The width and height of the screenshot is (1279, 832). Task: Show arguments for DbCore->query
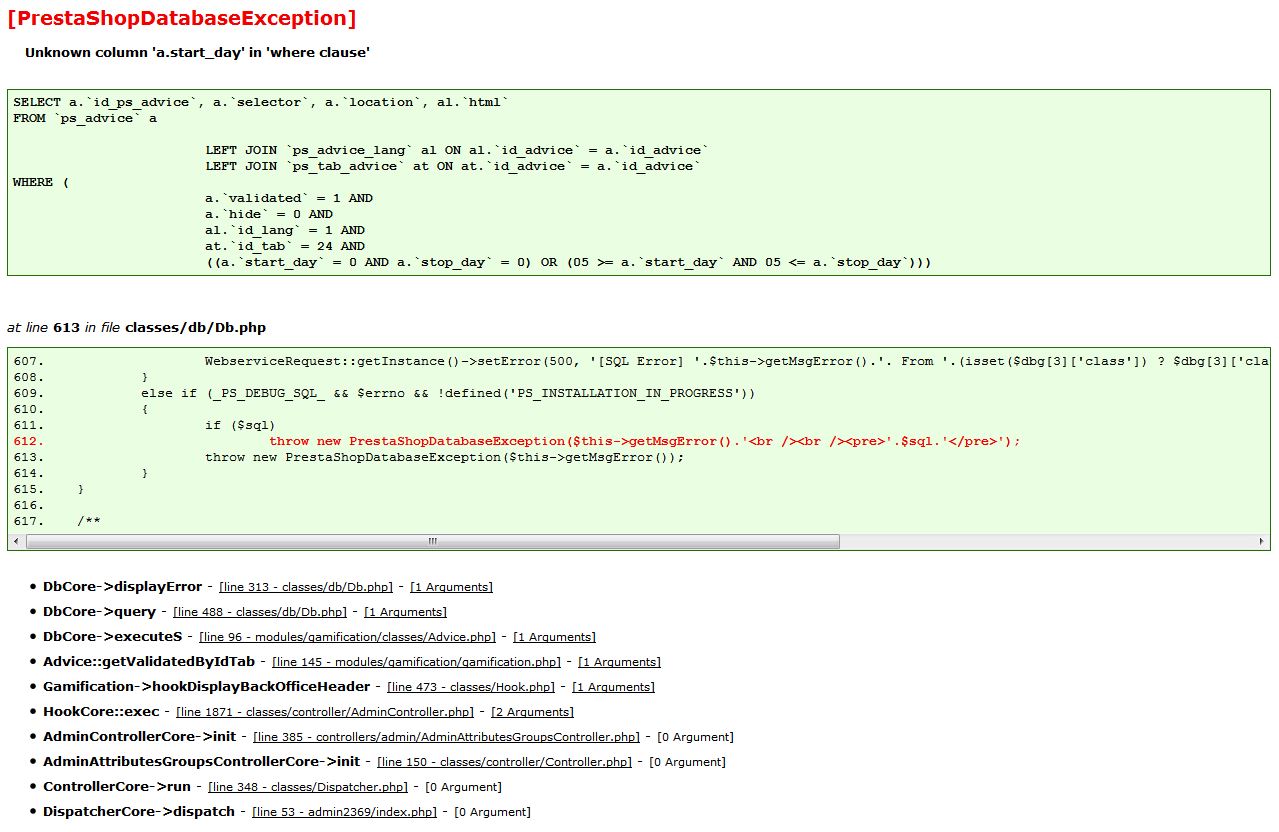pyautogui.click(x=405, y=612)
